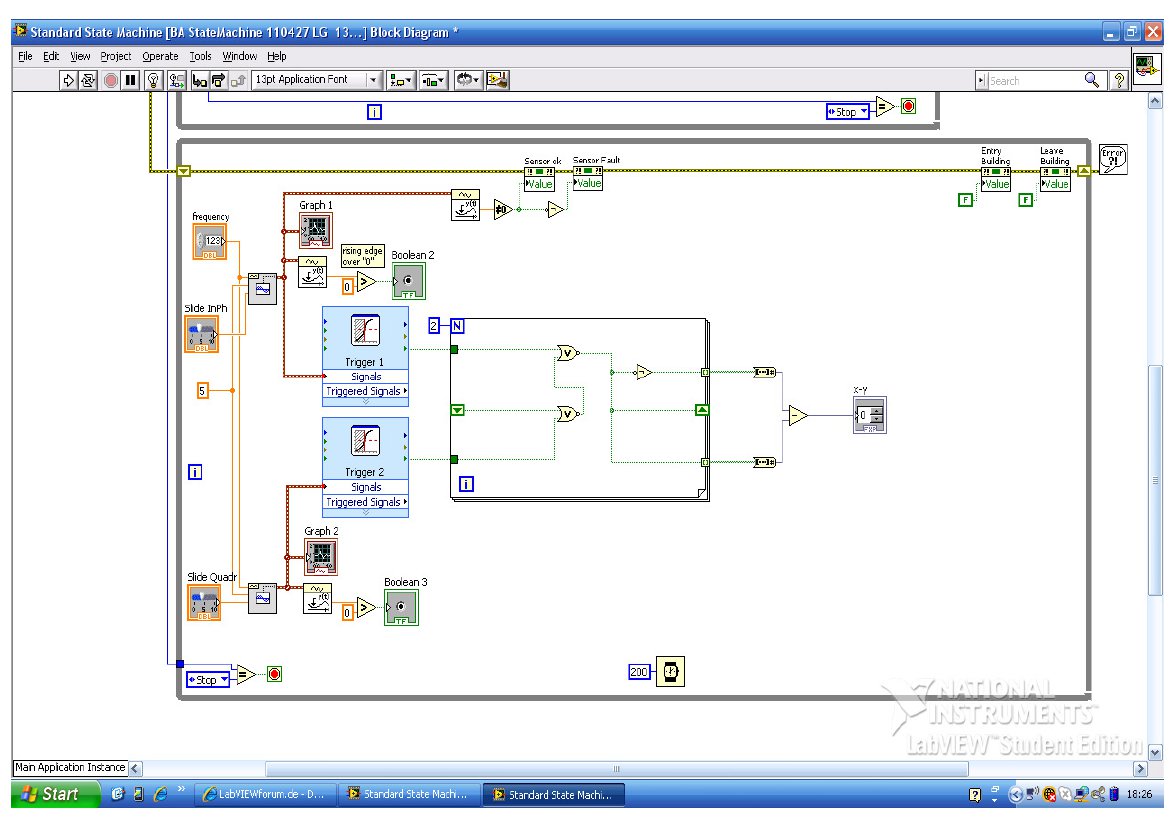
Task: Open the Distribute Objects dropdown
Action: (x=433, y=80)
